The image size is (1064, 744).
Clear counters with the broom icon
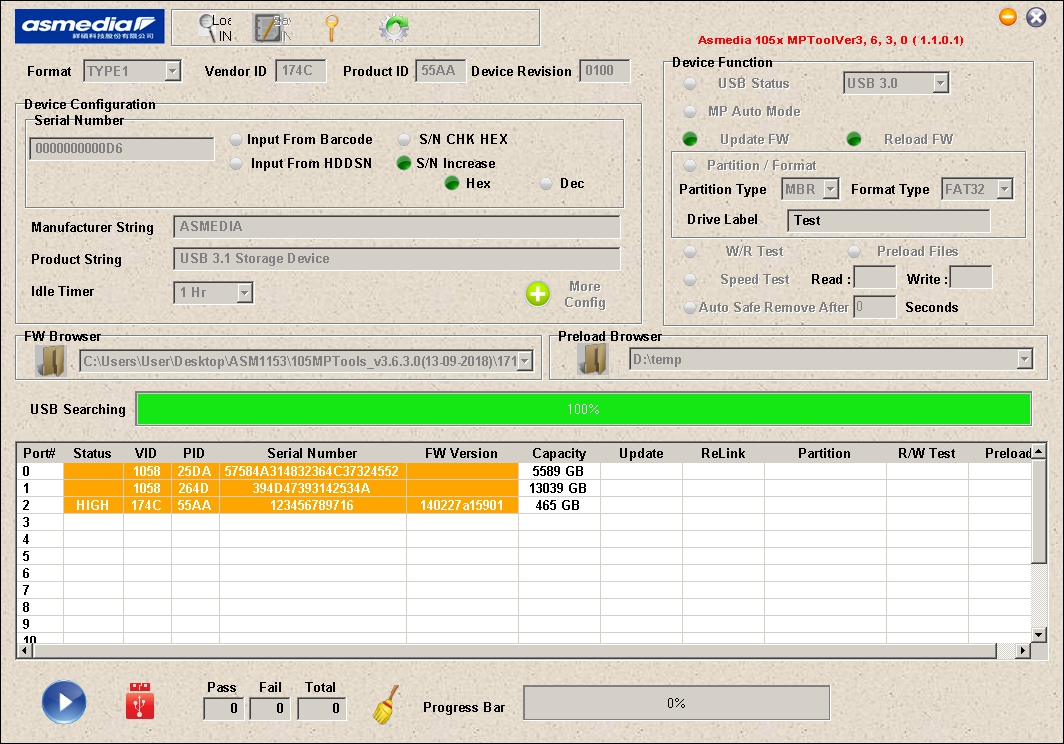pos(385,705)
